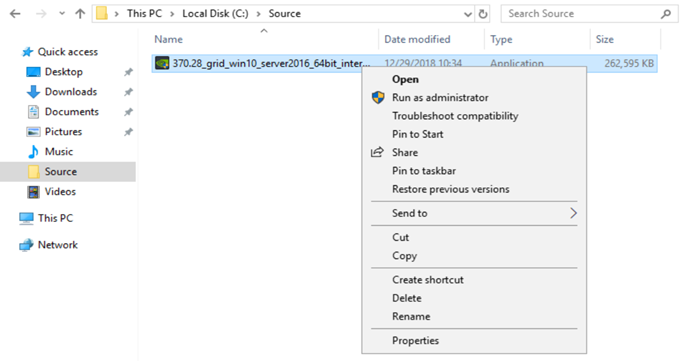Unpin Desktop using its pin icon
Screen dimensions: 687x361
tap(128, 72)
